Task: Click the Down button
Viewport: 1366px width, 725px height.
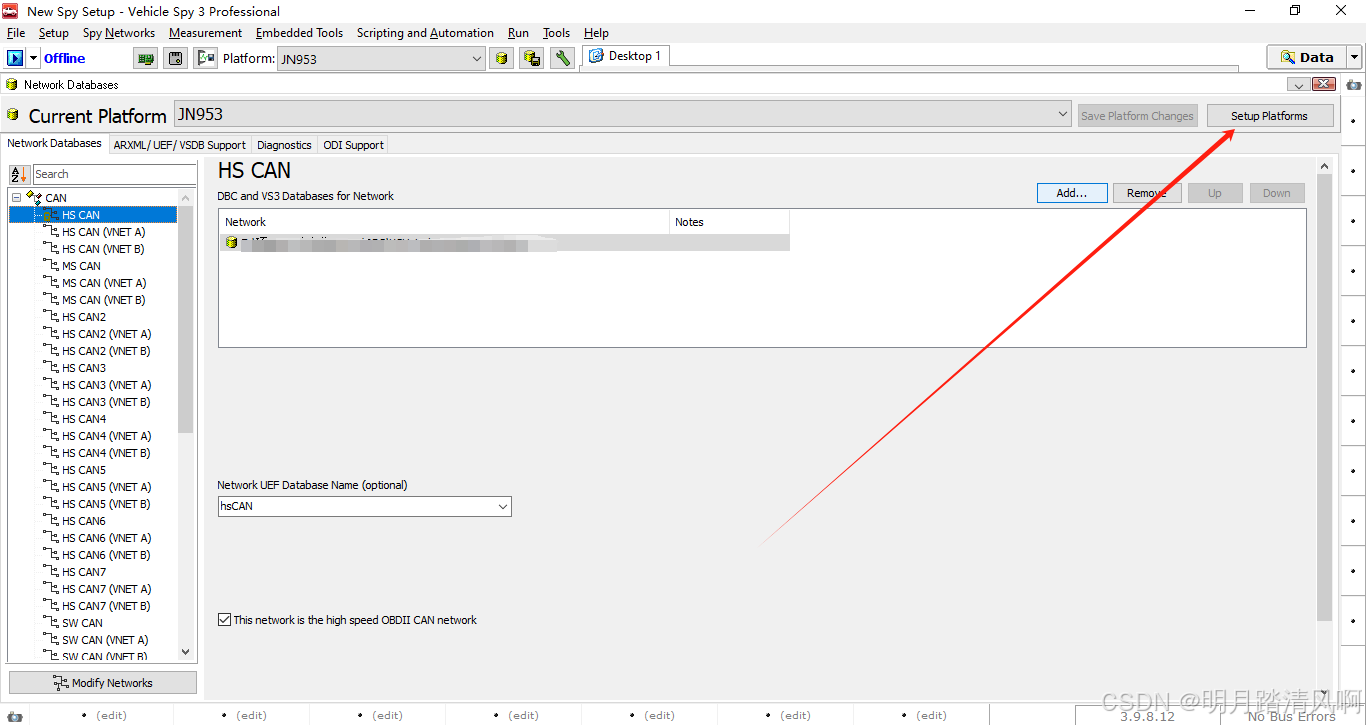Action: click(1277, 193)
